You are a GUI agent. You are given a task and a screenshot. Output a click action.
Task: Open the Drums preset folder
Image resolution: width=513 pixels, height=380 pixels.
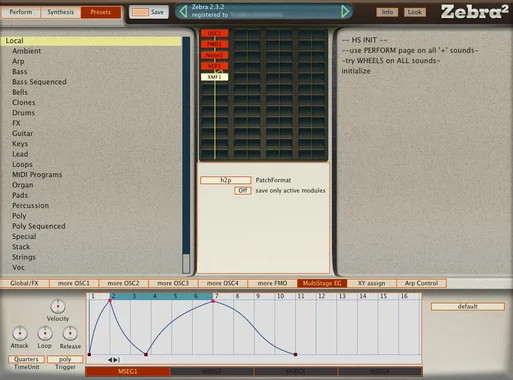point(23,113)
